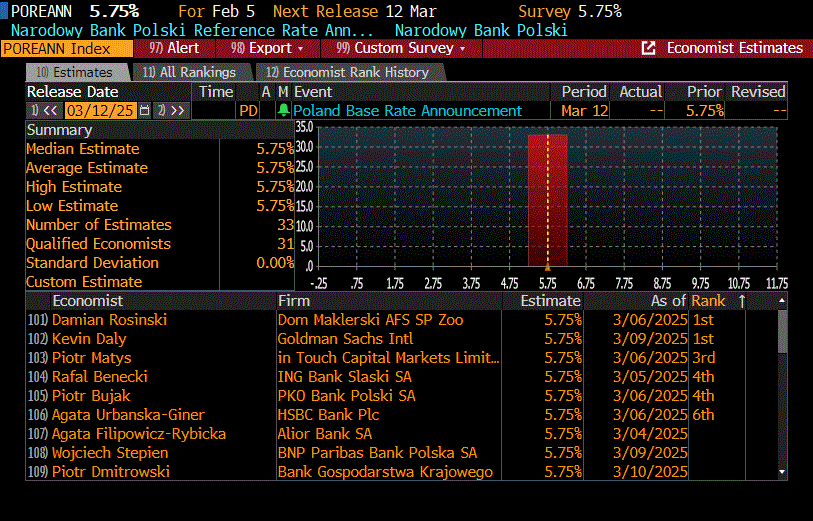The width and height of the screenshot is (813, 521).
Task: Click the Rank sort ascending arrow
Action: coord(741,301)
